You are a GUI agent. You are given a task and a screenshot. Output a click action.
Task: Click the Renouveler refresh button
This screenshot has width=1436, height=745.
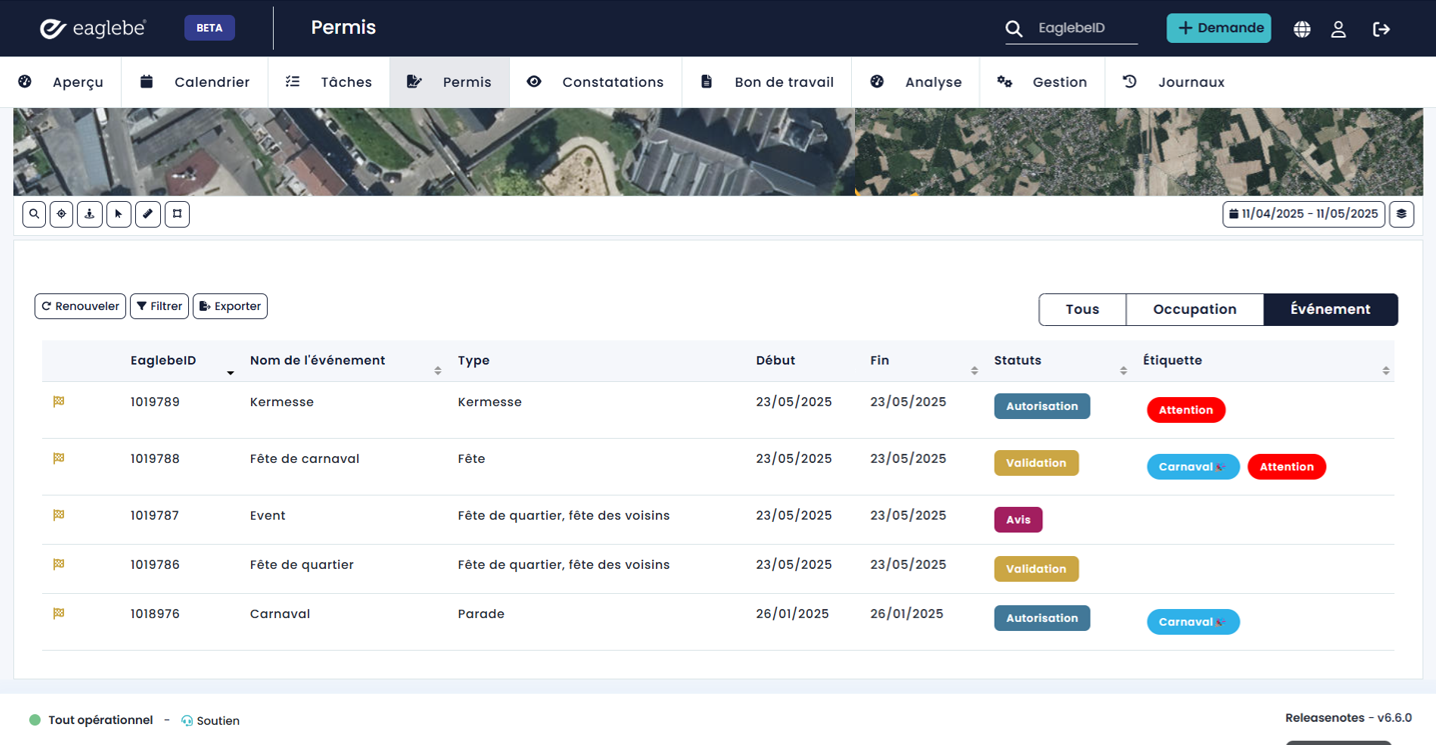[x=80, y=306]
